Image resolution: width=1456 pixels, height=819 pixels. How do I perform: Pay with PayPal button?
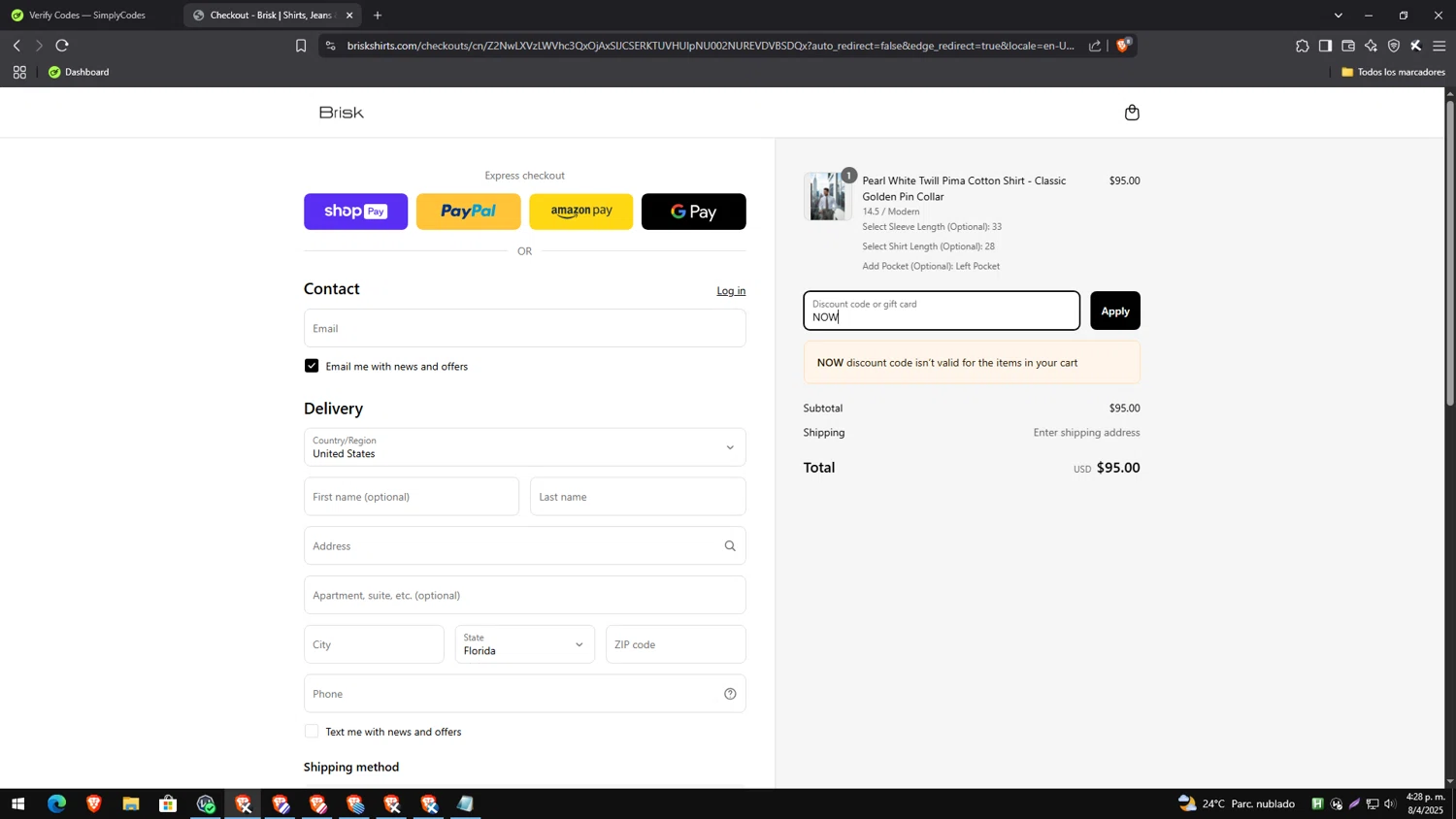point(468,212)
